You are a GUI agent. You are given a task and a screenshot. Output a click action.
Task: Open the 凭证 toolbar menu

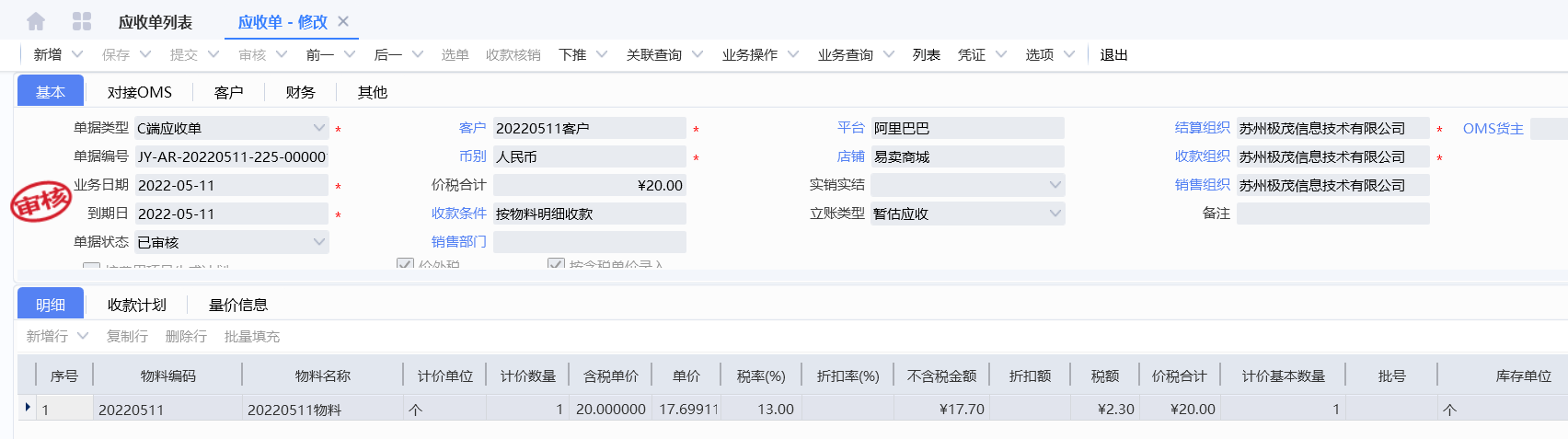click(972, 54)
